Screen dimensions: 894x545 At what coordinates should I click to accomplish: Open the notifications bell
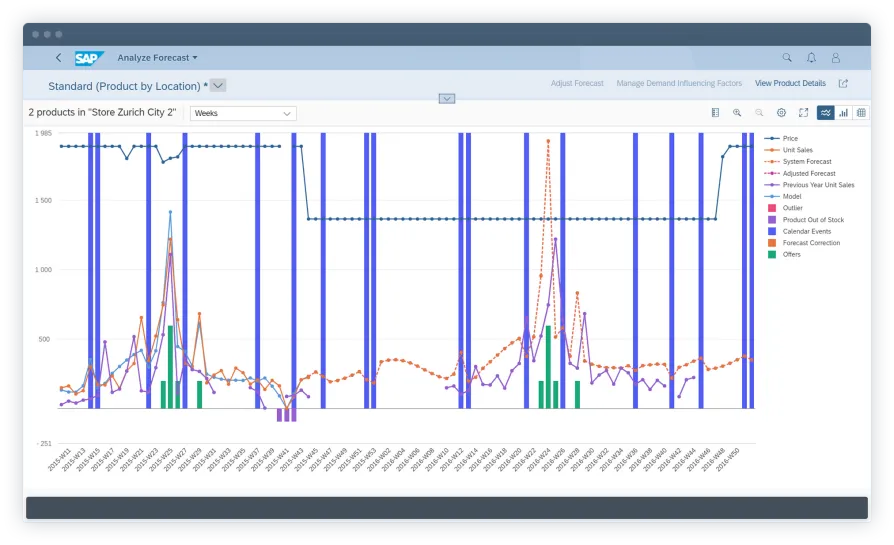[x=811, y=58]
